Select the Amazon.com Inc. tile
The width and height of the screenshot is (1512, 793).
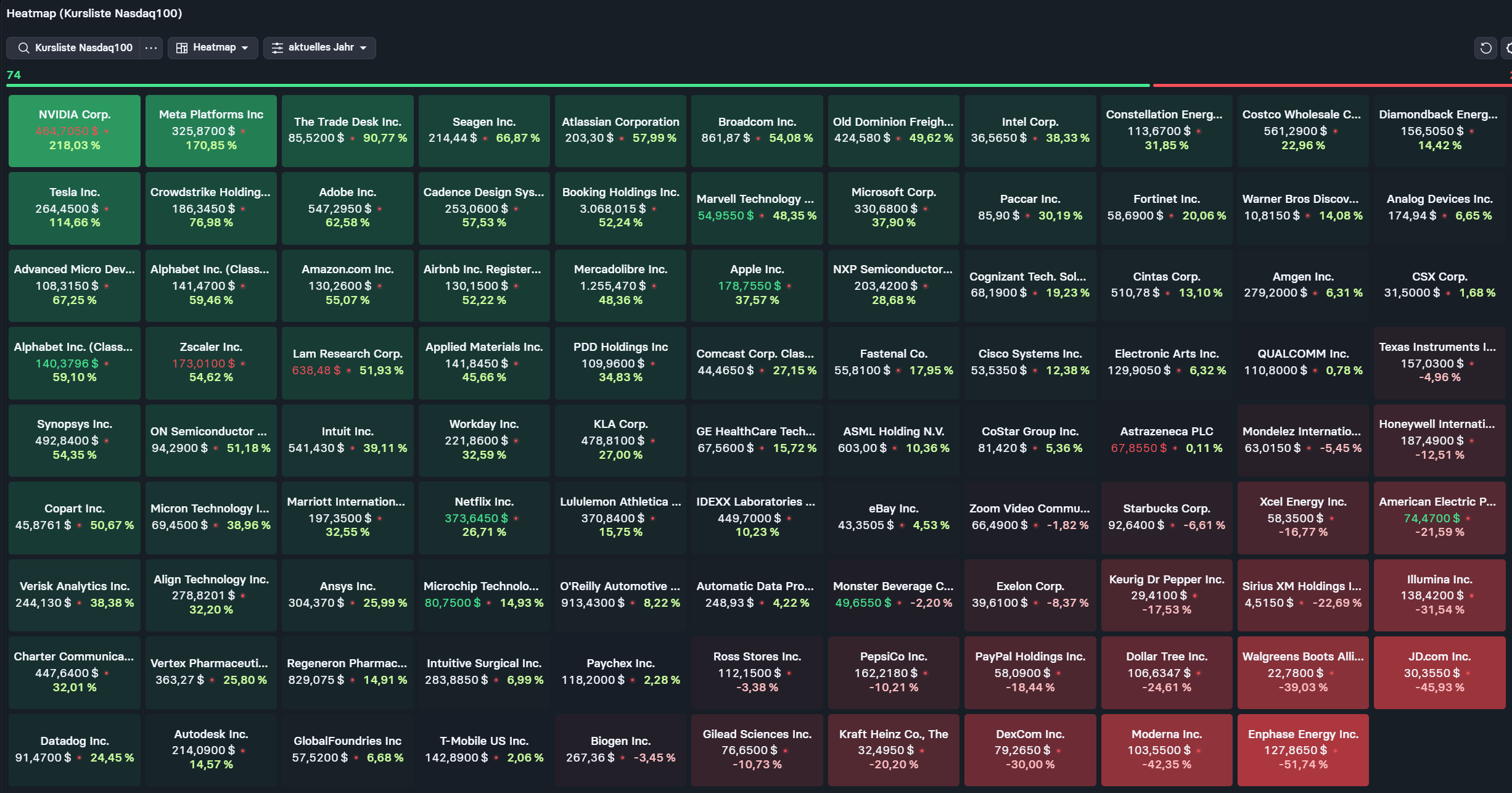pos(348,286)
